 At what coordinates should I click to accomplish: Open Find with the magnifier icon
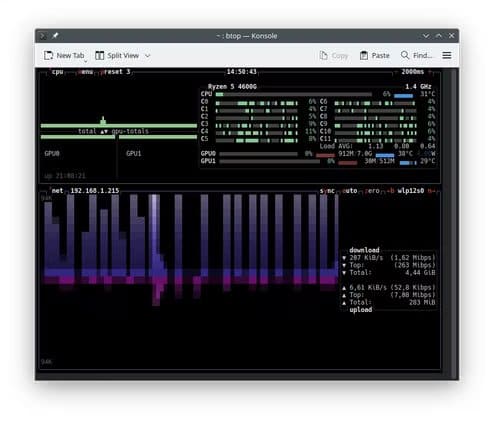pyautogui.click(x=405, y=55)
